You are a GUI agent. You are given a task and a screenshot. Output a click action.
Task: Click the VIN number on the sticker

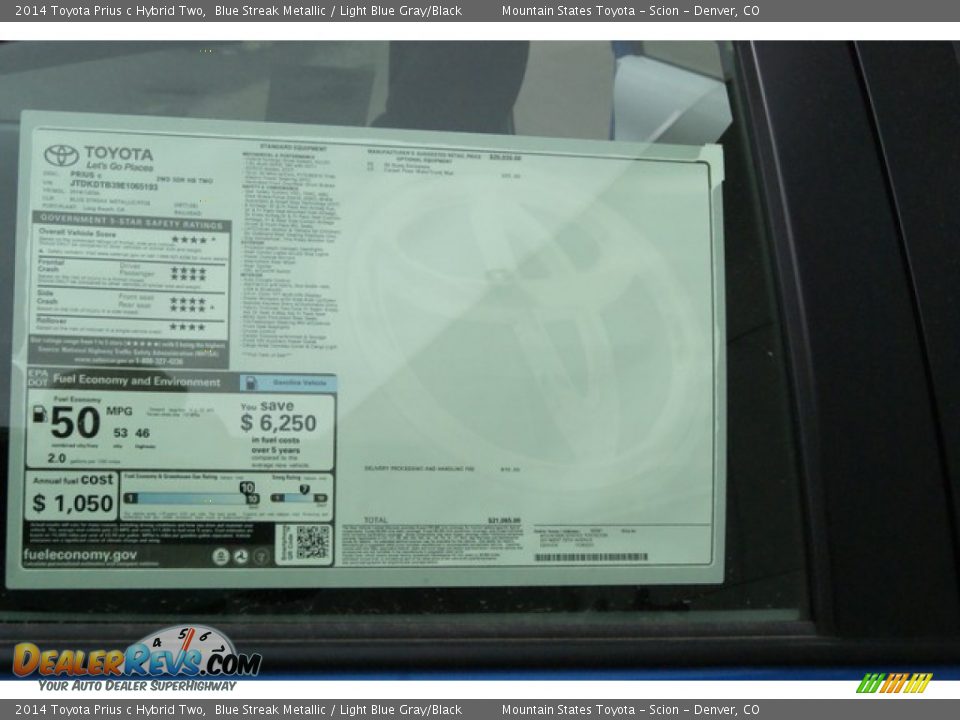[113, 186]
